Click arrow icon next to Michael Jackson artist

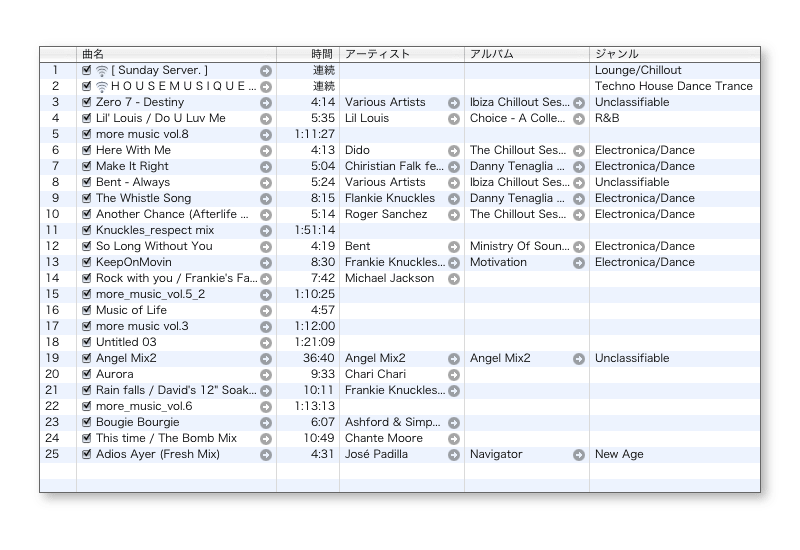(454, 279)
